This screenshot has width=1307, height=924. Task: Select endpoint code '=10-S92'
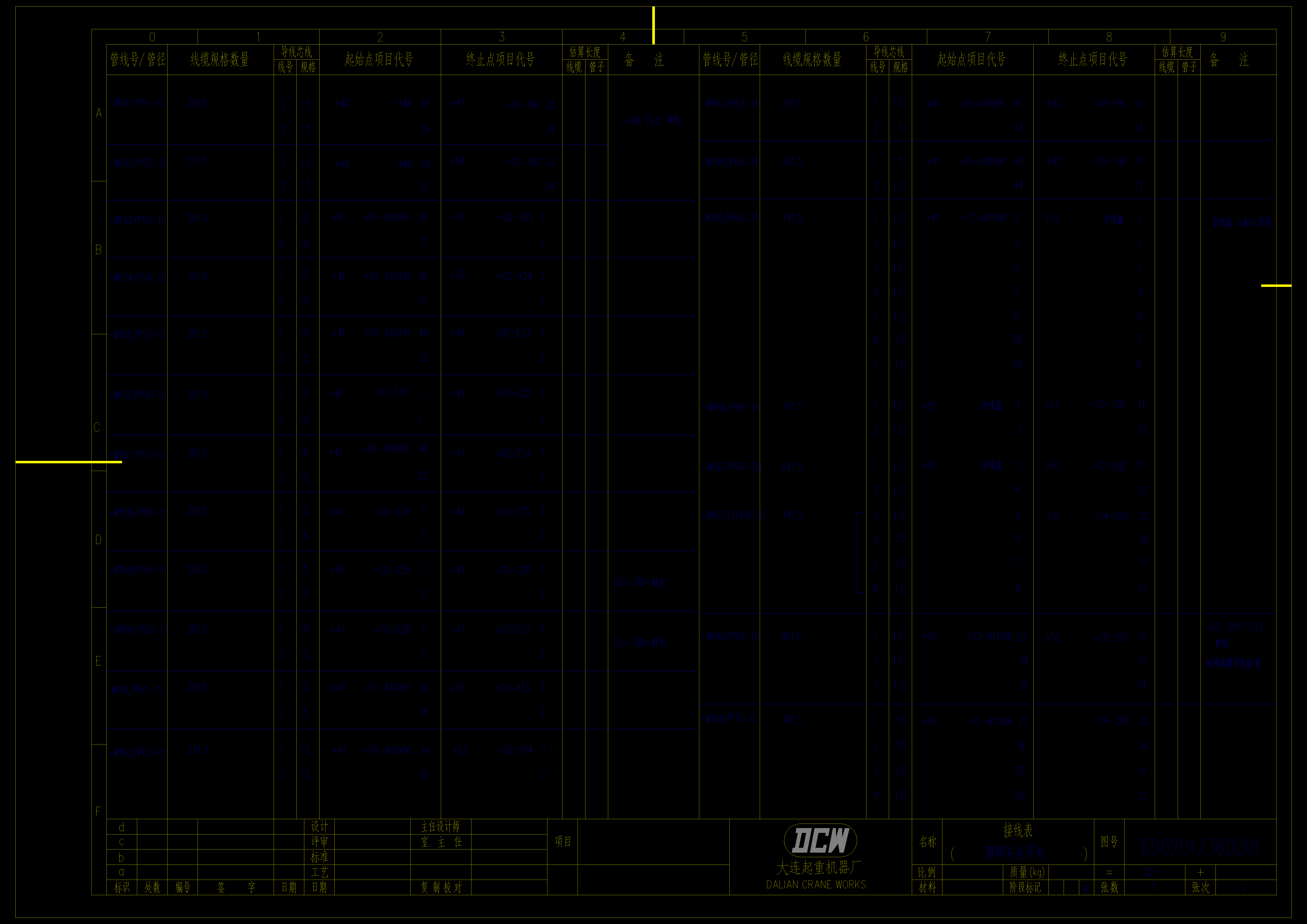pyautogui.click(x=1110, y=161)
